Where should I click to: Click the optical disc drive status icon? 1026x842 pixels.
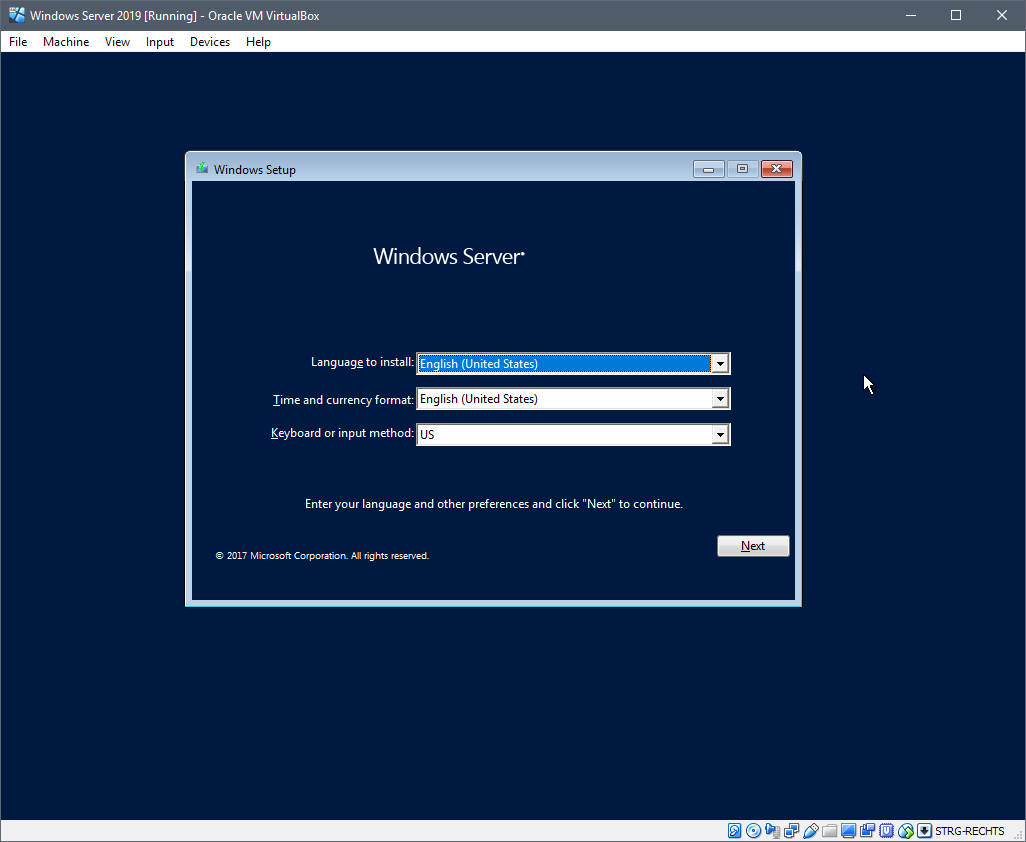coord(753,831)
